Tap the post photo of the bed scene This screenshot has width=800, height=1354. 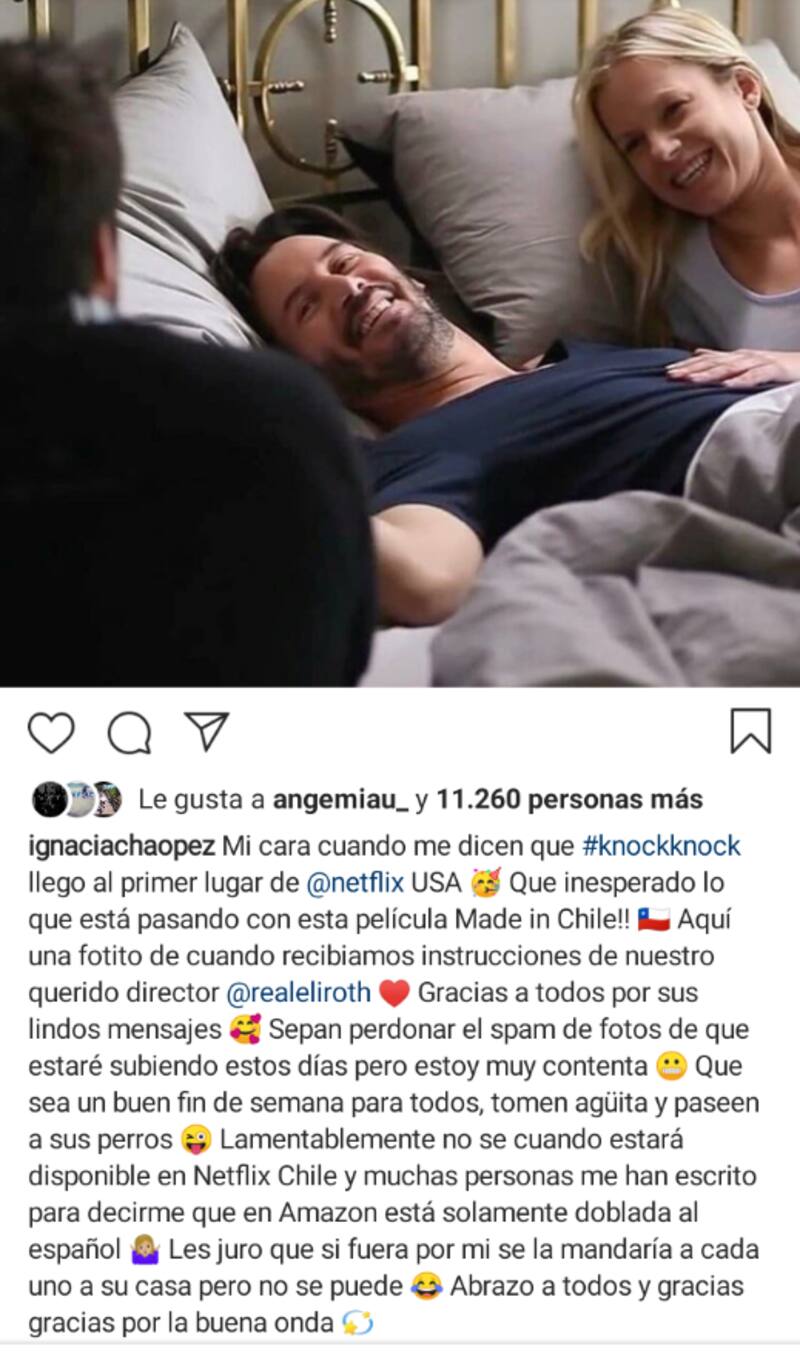(x=400, y=343)
